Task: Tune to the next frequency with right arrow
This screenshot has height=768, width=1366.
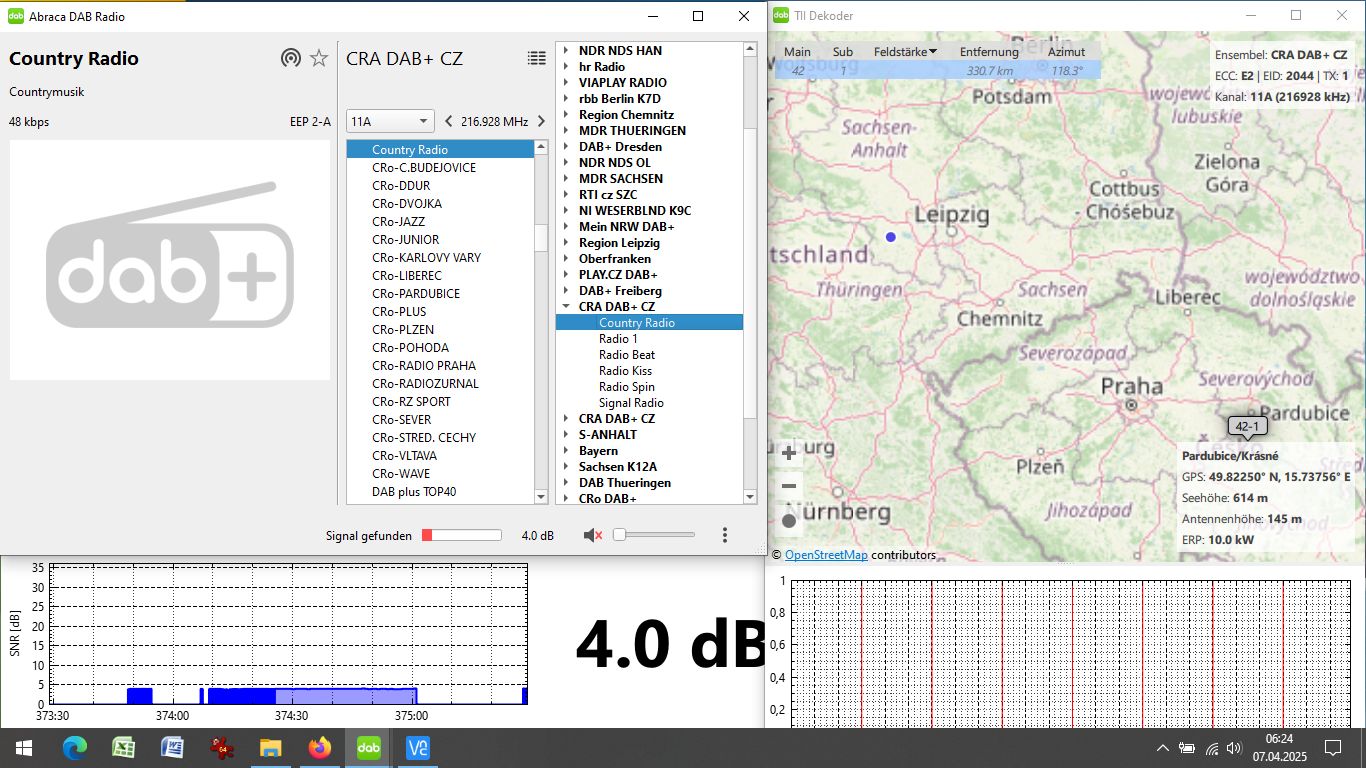Action: 541,121
